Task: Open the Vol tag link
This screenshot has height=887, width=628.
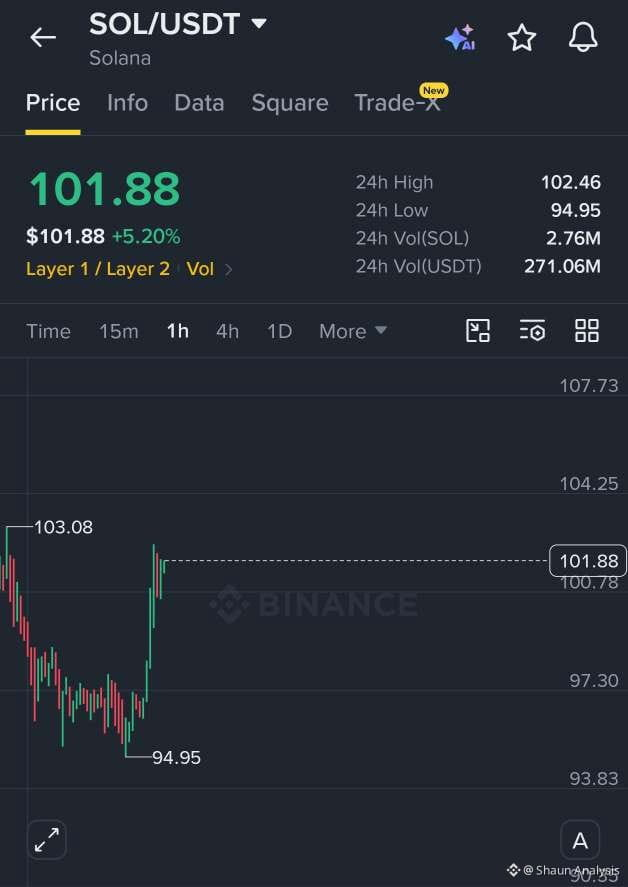Action: 200,269
